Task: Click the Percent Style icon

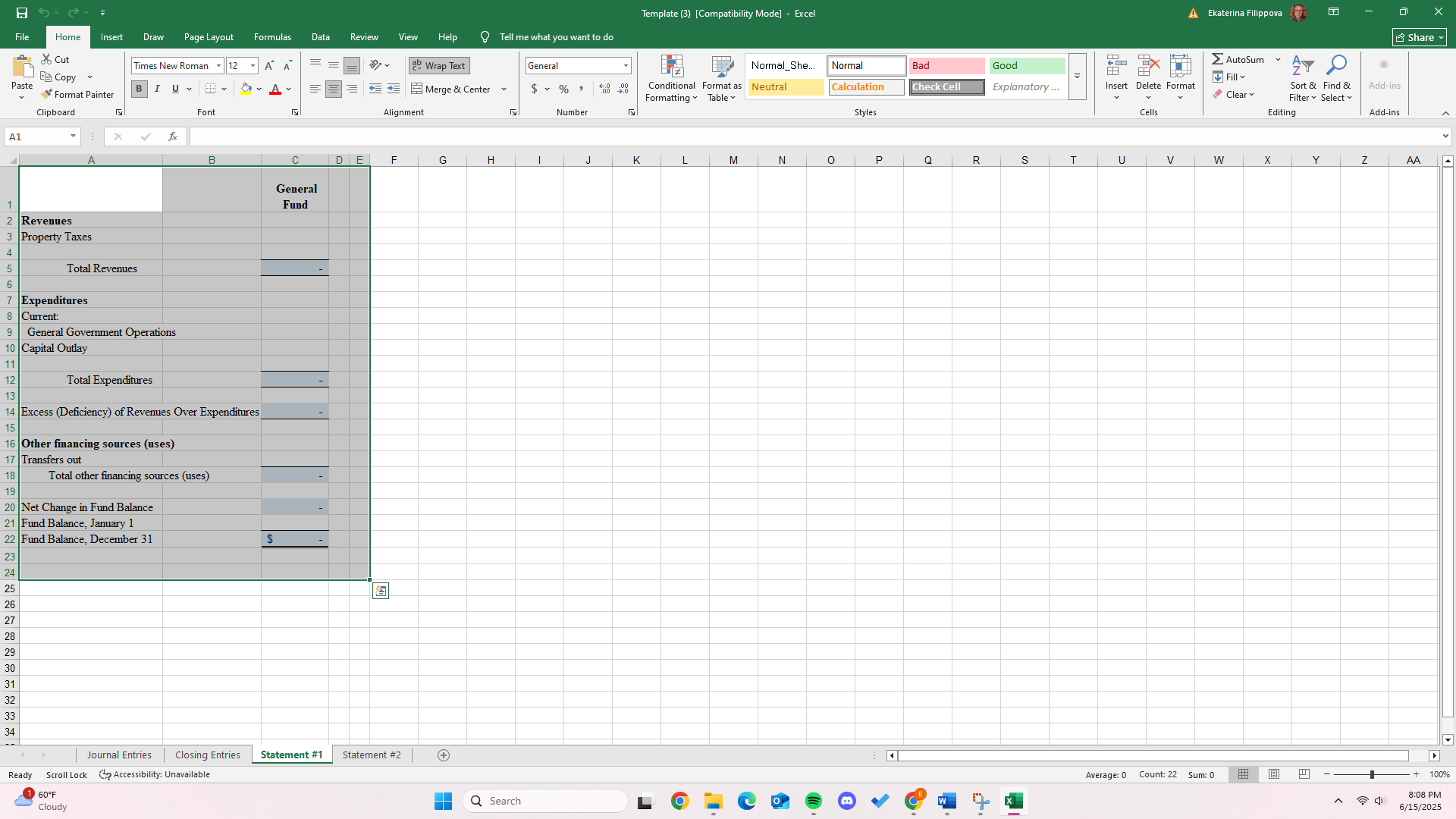Action: point(563,89)
